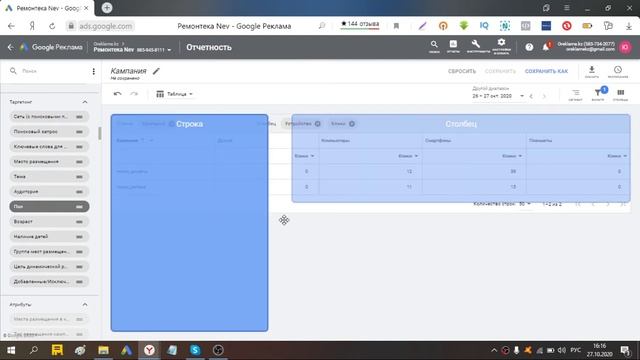Open Clicks column dropdown under Tablets
The image size is (640, 360).
coord(617,156)
